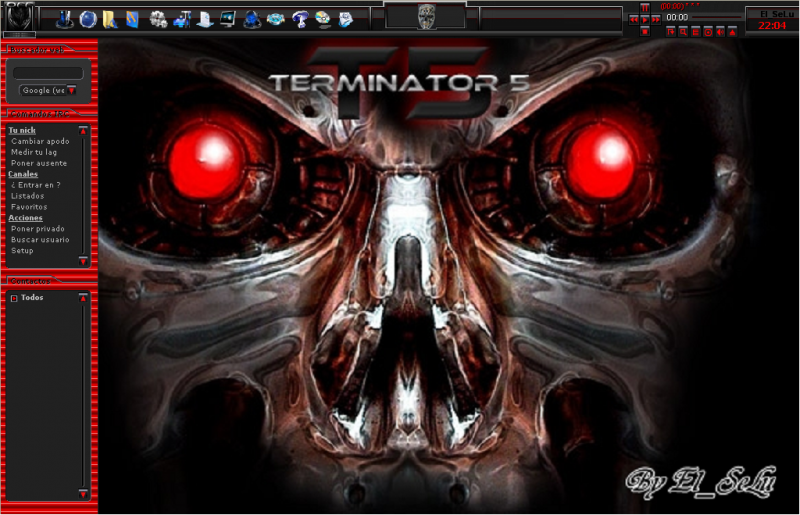Image resolution: width=800 pixels, height=515 pixels.
Task: Select ¿ Entrar en ? command
Action: [x=36, y=185]
